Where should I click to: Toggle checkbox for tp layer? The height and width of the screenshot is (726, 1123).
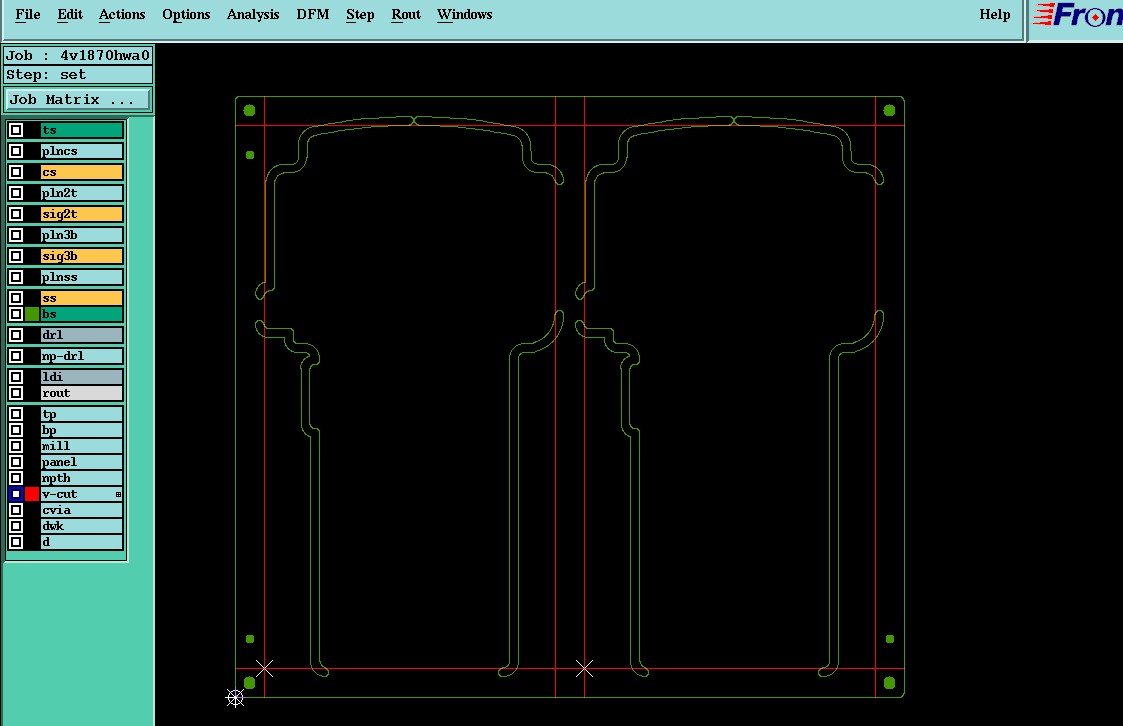(16, 414)
